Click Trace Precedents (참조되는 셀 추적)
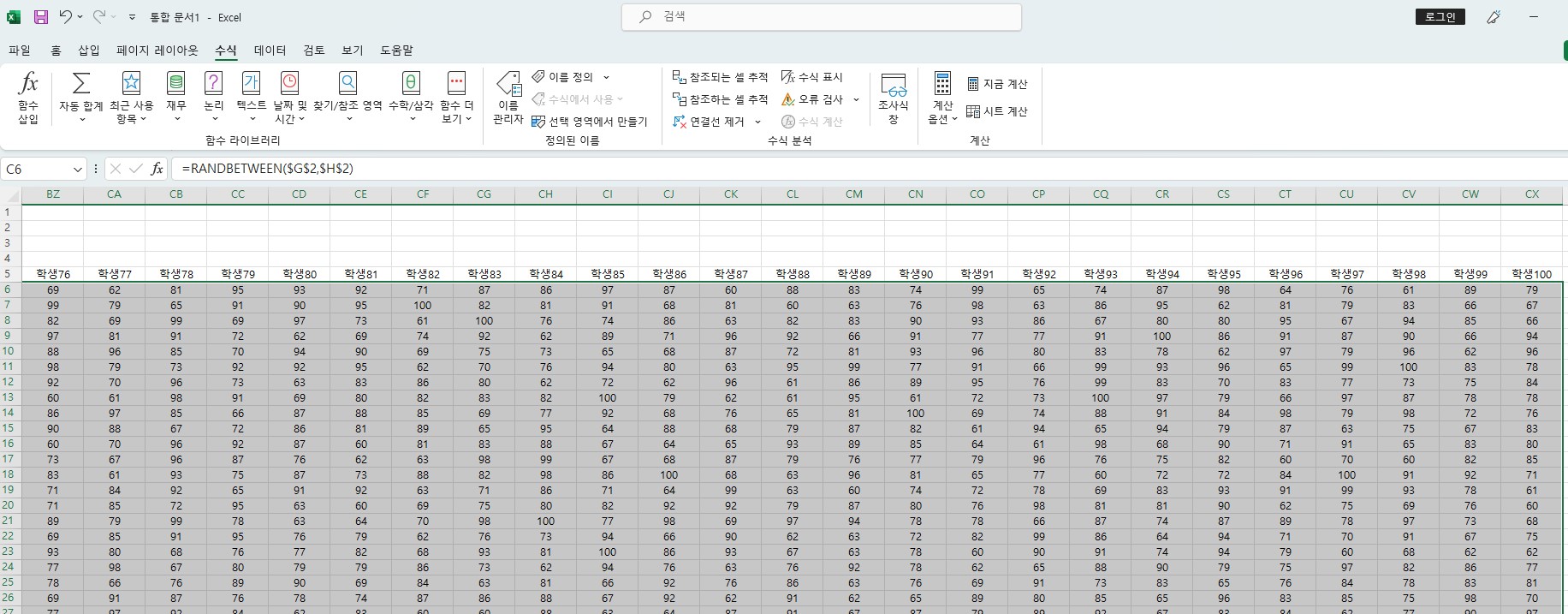This screenshot has height=614, width=1568. pyautogui.click(x=721, y=77)
